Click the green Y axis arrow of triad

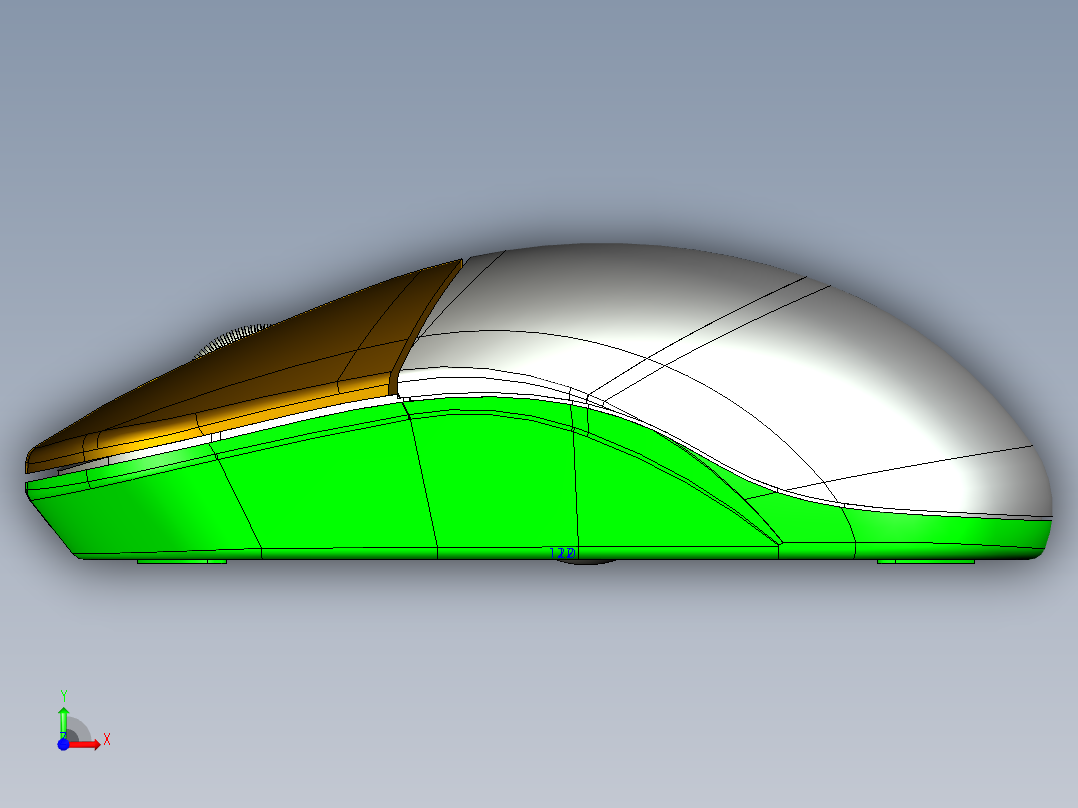[x=63, y=721]
